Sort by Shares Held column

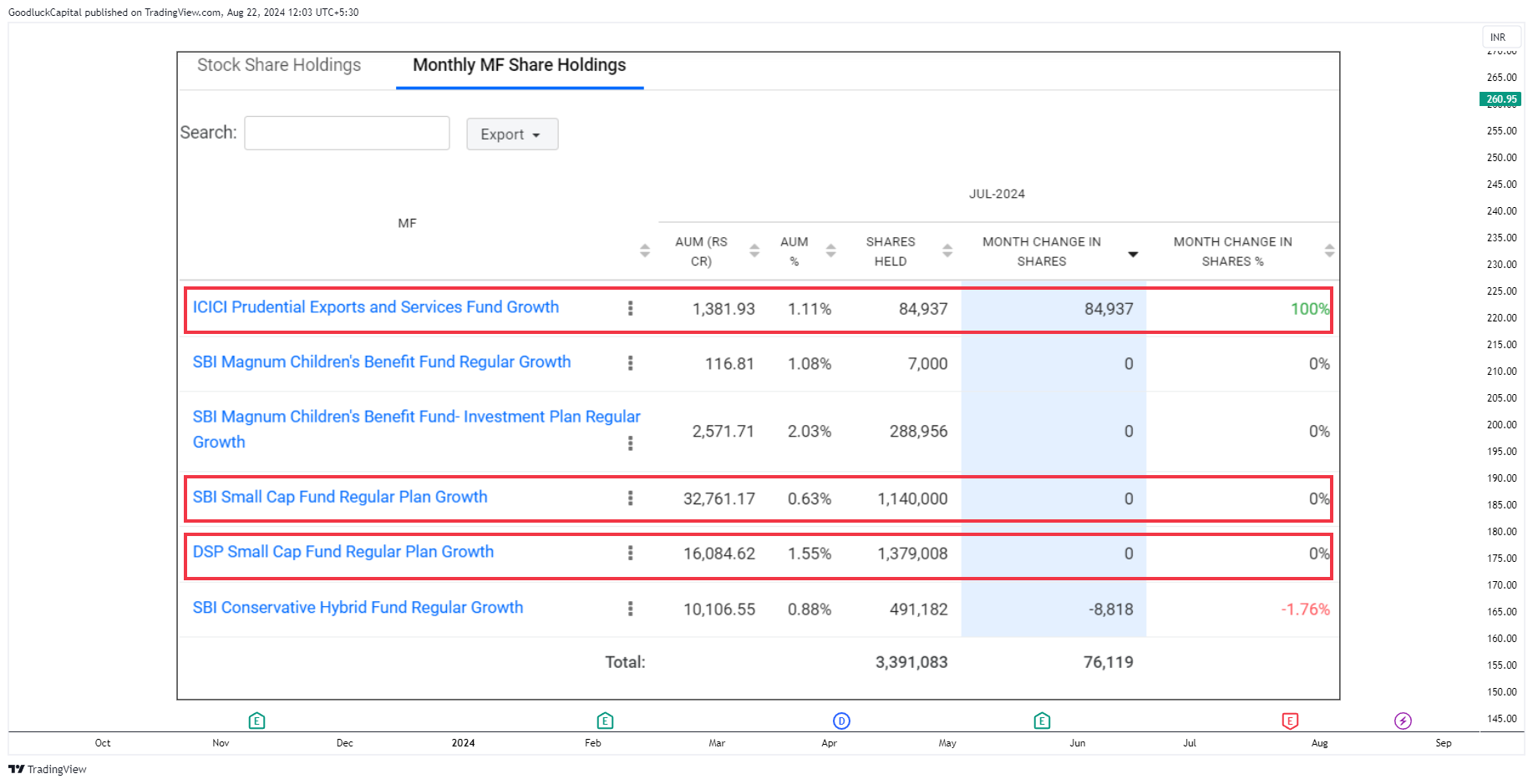947,250
